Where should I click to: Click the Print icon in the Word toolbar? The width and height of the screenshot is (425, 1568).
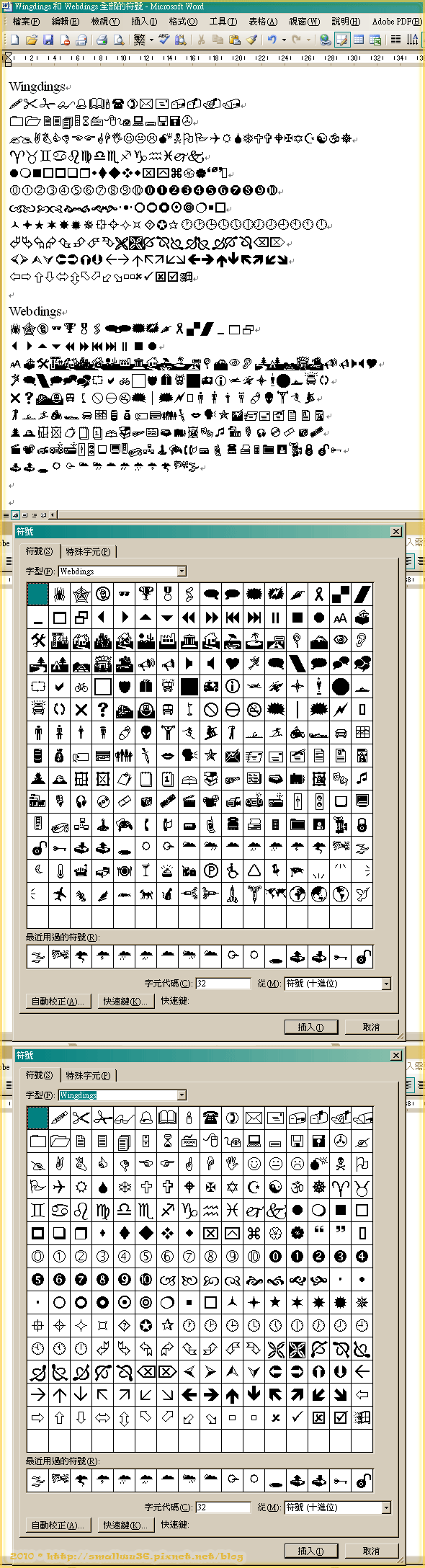102,40
